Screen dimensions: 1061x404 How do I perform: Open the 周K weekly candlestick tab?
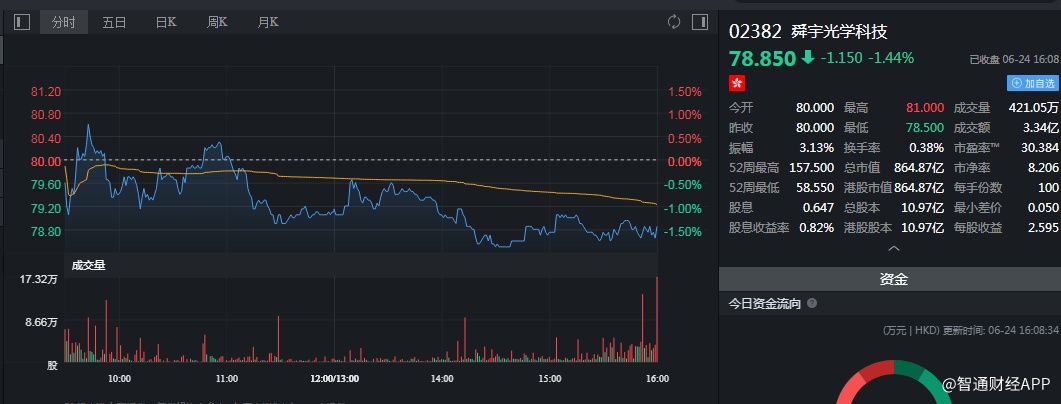coord(217,21)
